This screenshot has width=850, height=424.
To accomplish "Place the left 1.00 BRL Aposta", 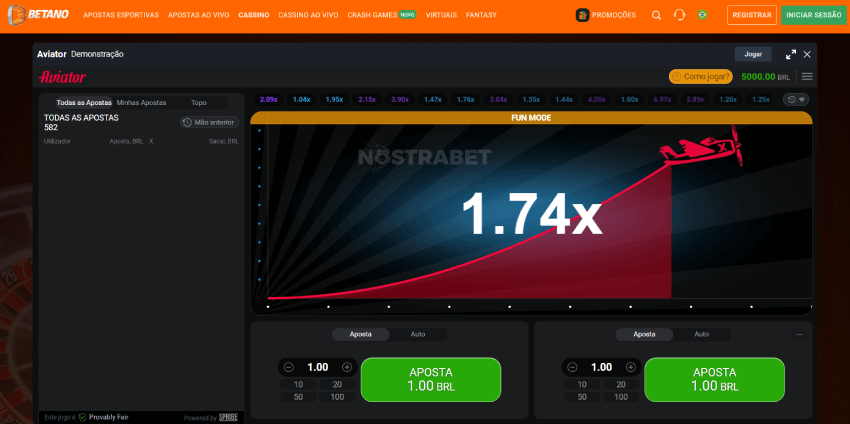I will click(x=431, y=380).
